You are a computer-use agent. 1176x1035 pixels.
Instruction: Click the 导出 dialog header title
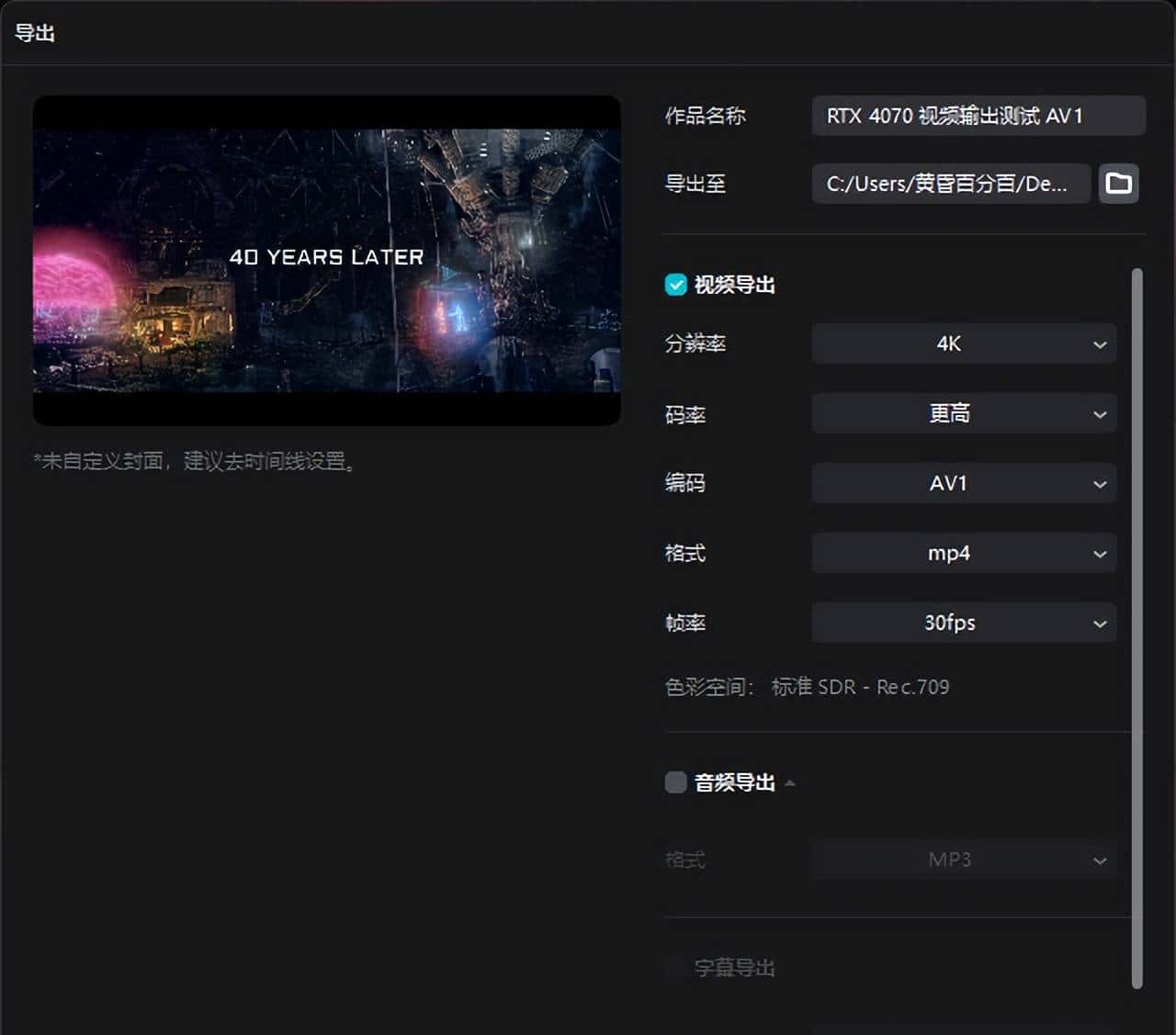click(x=36, y=33)
